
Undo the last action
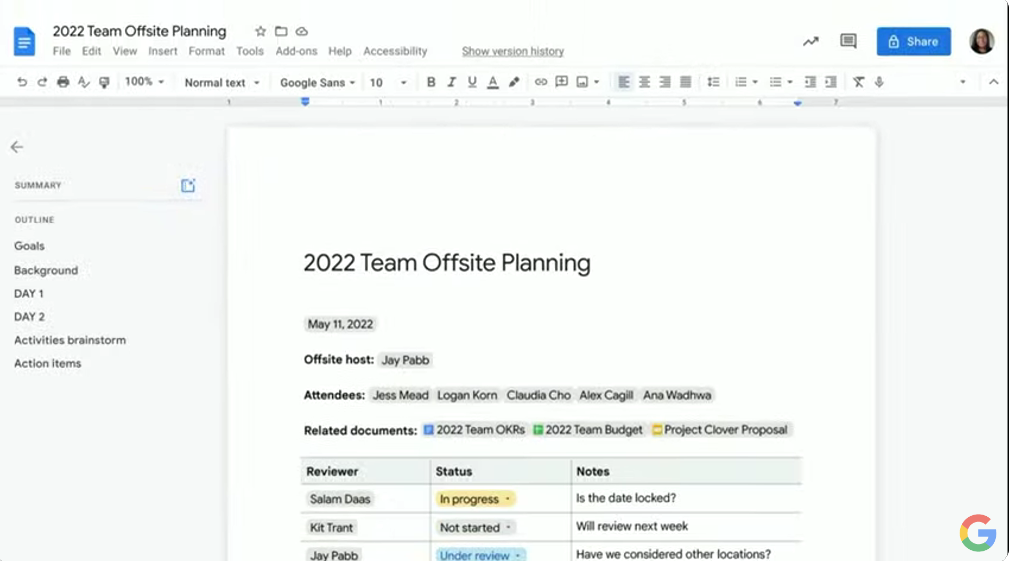pos(22,82)
